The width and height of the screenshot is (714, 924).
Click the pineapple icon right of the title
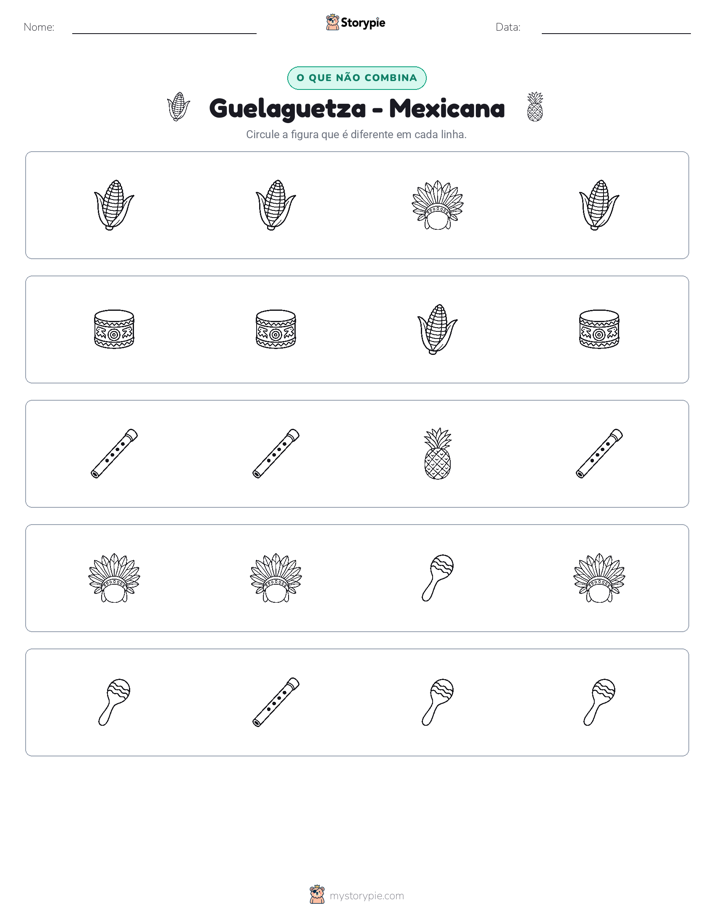(x=535, y=107)
